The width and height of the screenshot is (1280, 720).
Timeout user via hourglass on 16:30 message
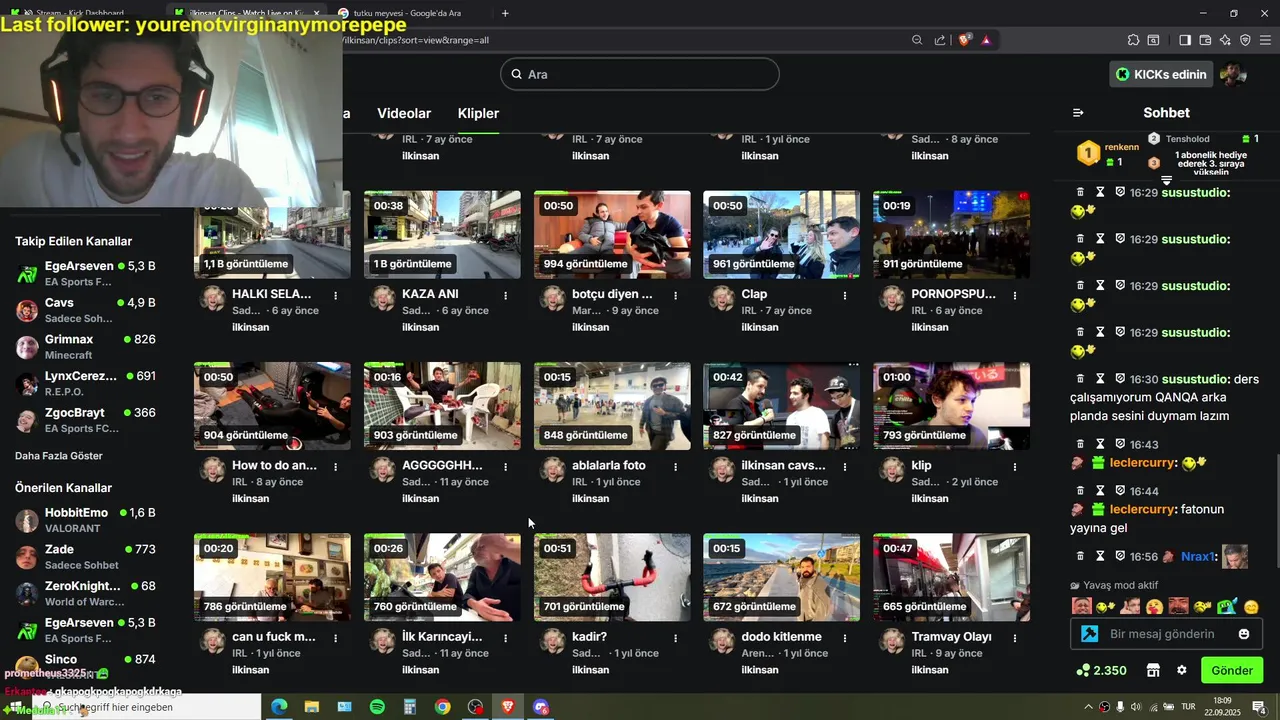[1100, 379]
